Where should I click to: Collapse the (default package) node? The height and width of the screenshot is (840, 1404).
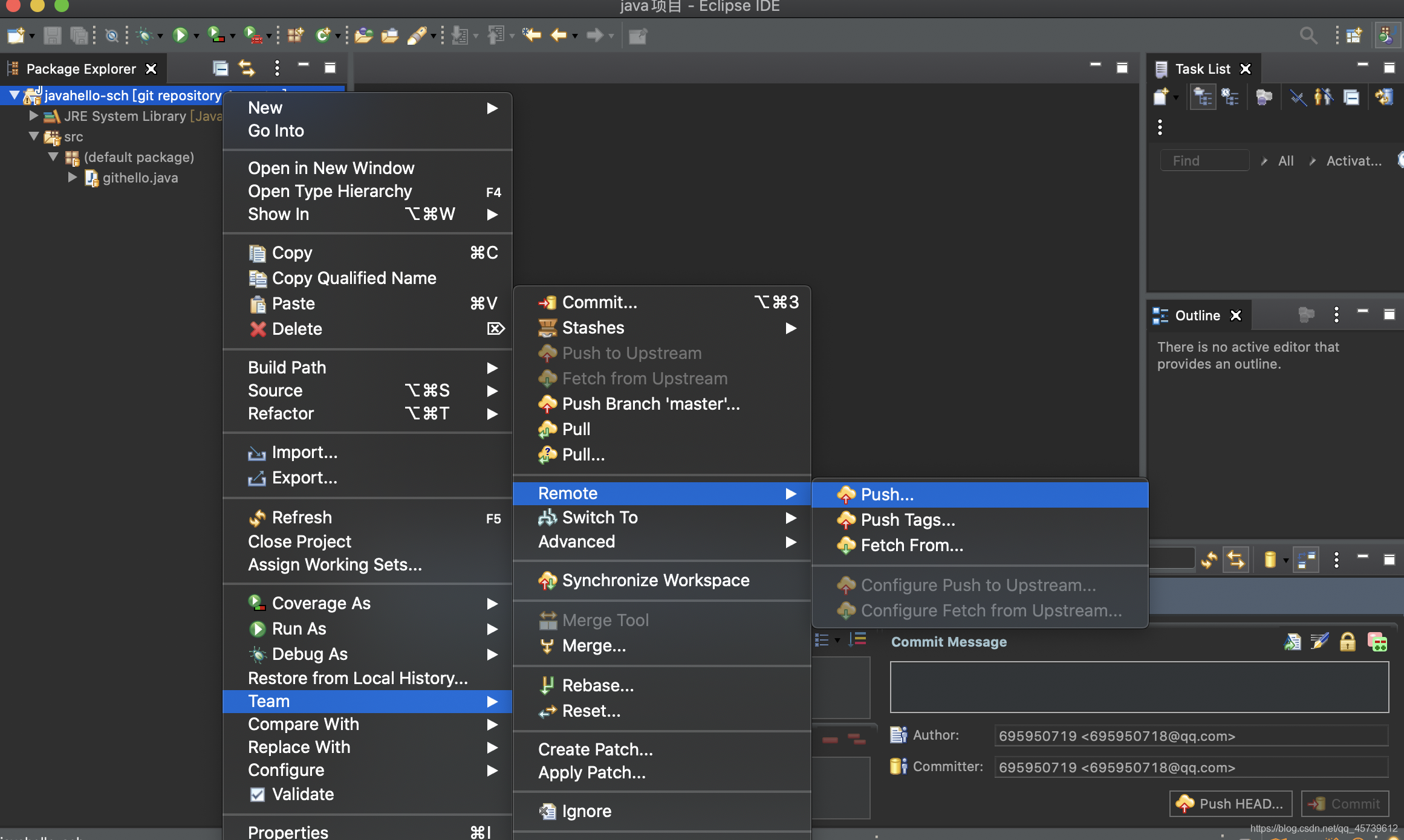54,157
